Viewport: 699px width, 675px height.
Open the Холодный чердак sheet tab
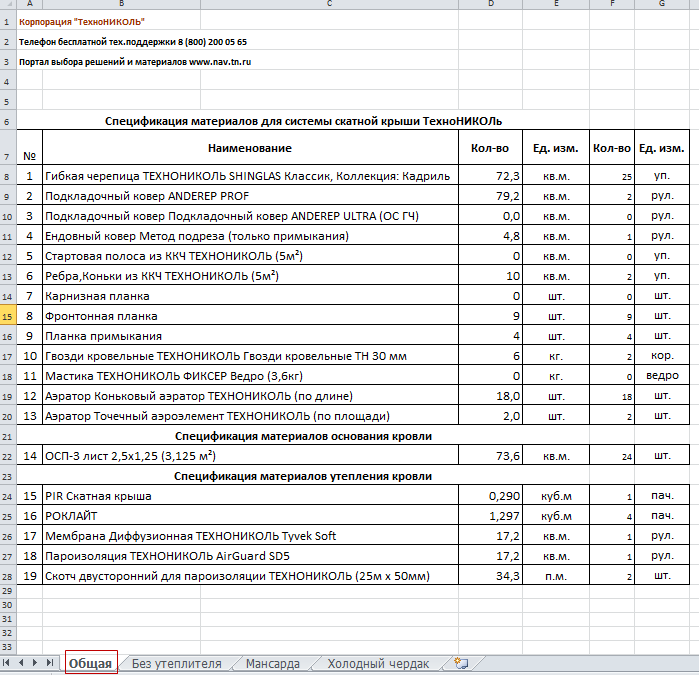378,663
